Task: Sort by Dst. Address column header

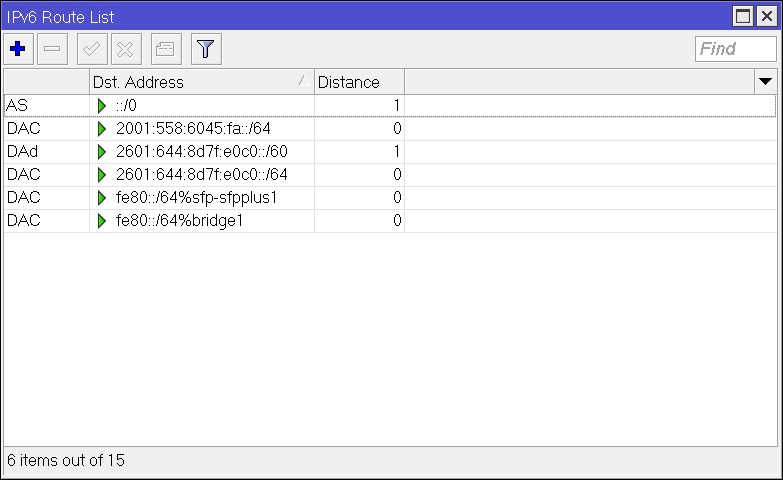Action: [202, 82]
